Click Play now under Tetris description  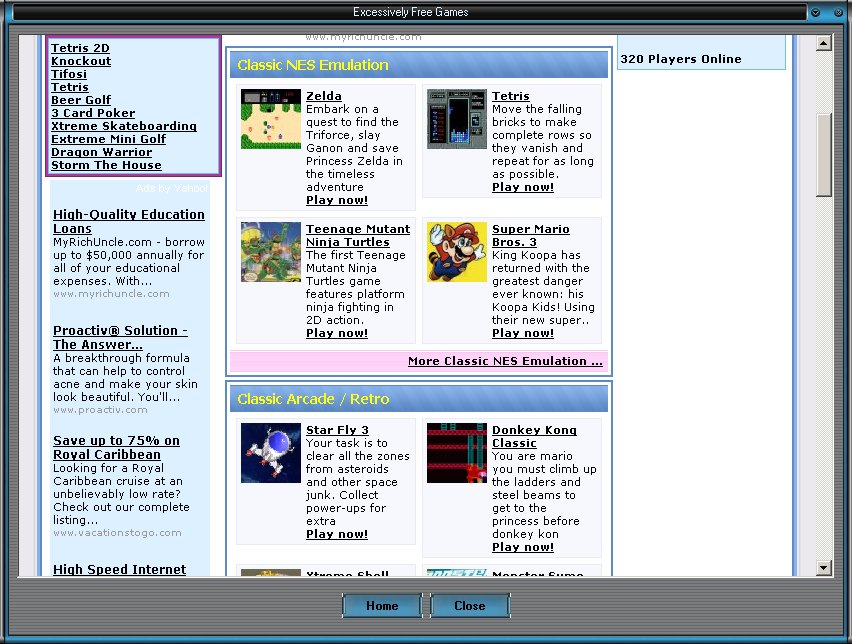coord(523,187)
